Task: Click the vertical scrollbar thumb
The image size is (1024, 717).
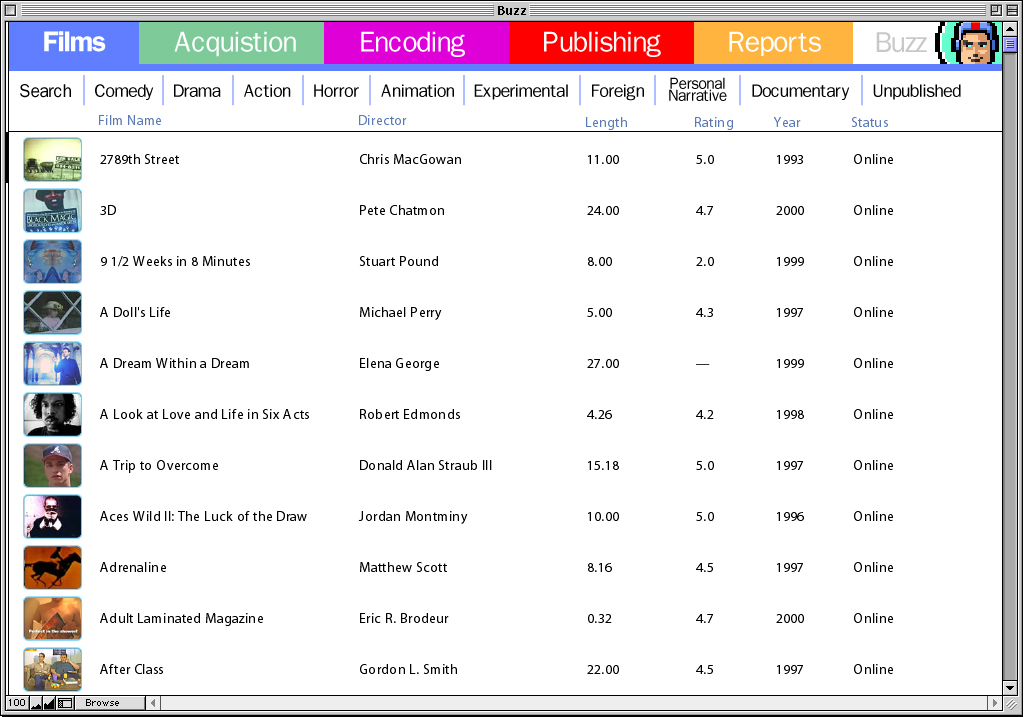Action: pyautogui.click(x=1010, y=44)
